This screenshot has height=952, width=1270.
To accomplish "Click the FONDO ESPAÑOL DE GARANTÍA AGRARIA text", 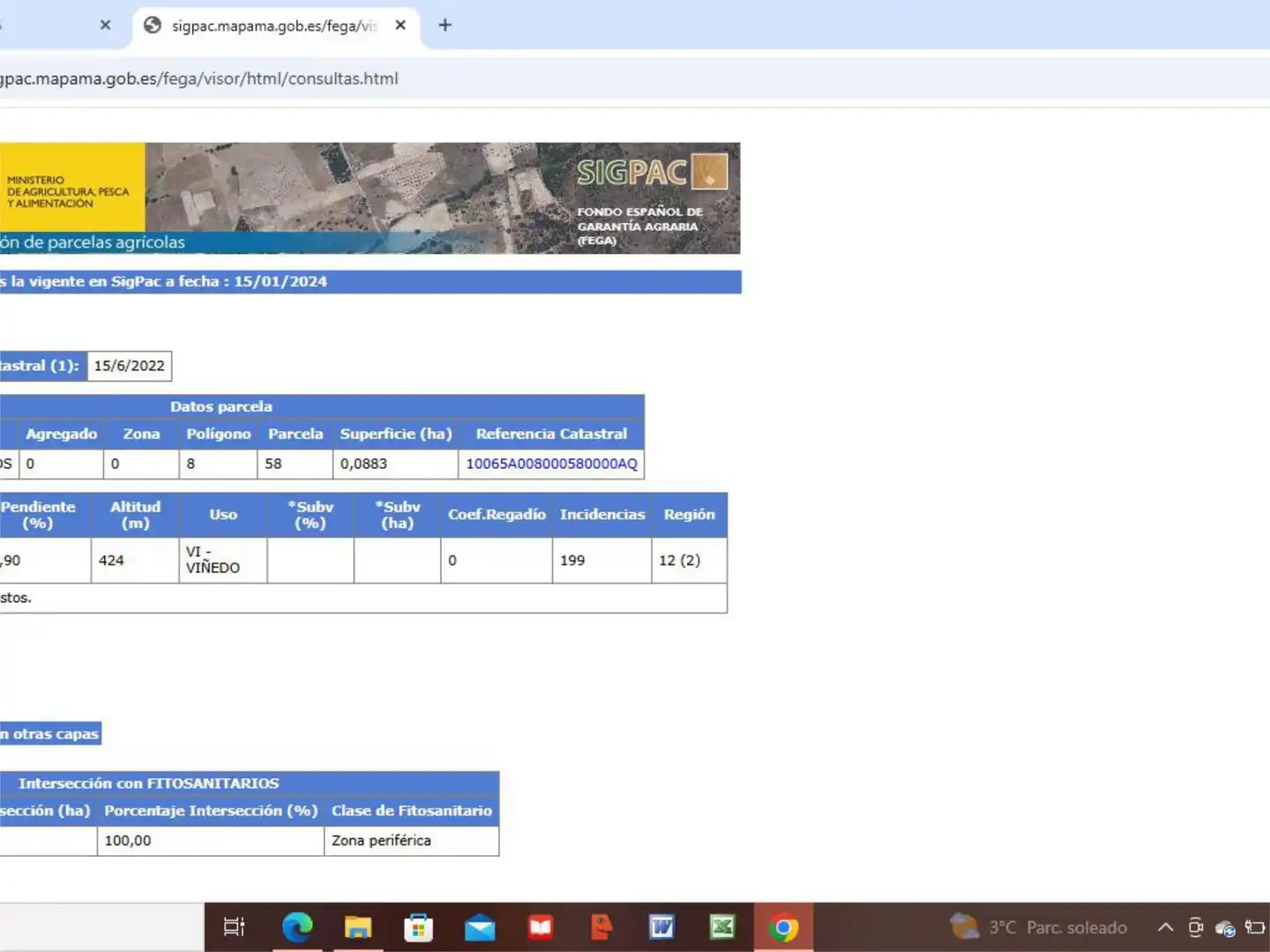I will [x=639, y=226].
